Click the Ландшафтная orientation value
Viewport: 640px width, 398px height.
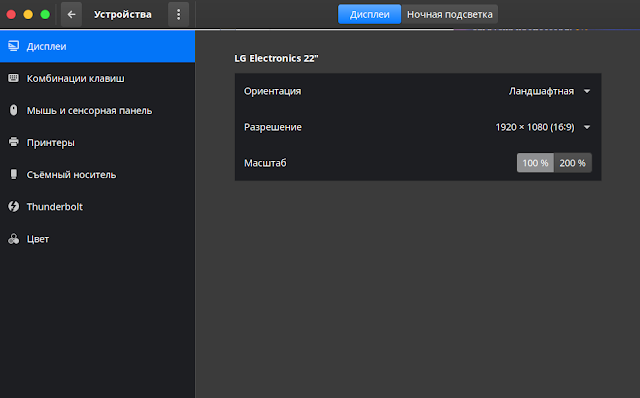[541, 91]
